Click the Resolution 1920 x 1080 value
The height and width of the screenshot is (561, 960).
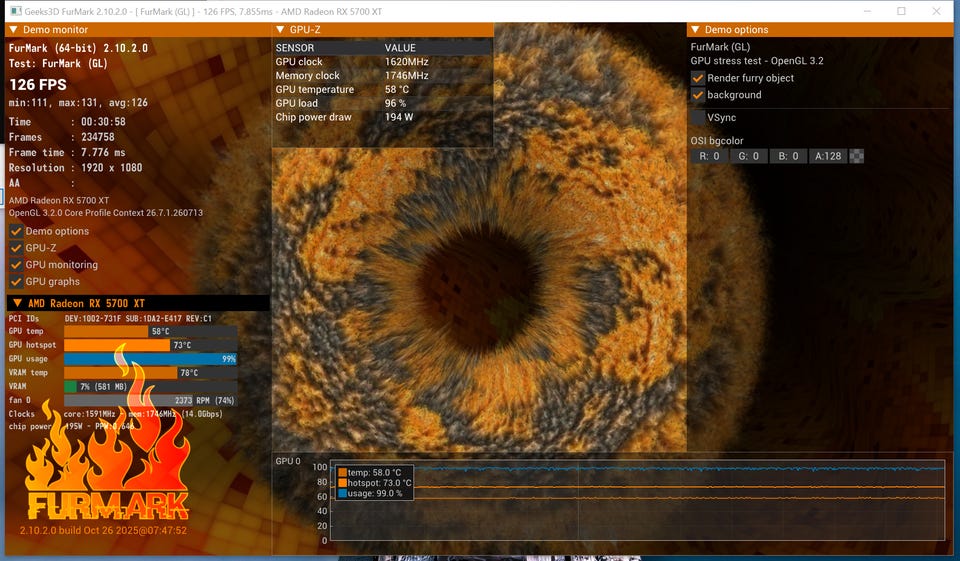[111, 168]
